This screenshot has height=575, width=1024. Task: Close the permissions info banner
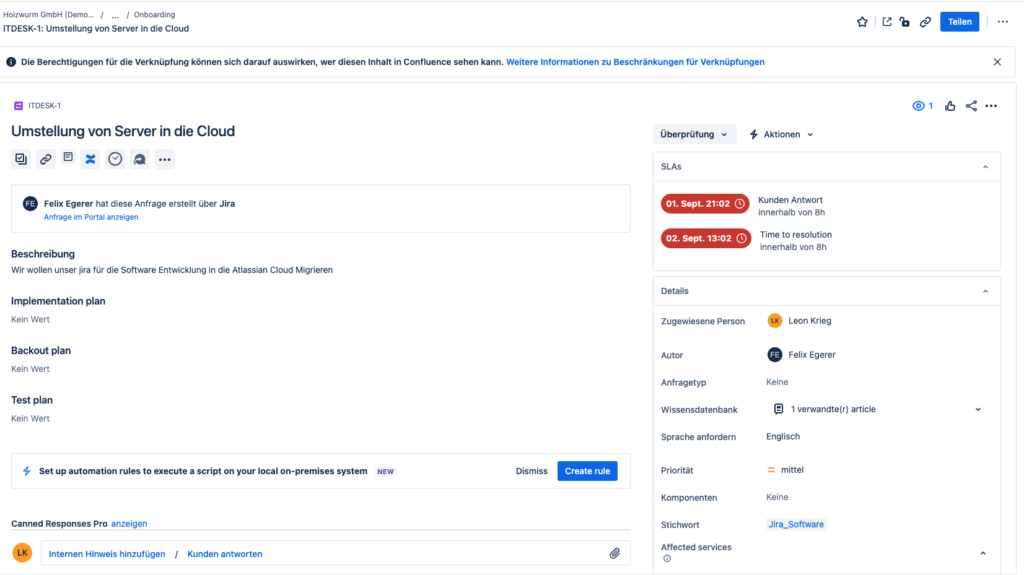pyautogui.click(x=997, y=62)
